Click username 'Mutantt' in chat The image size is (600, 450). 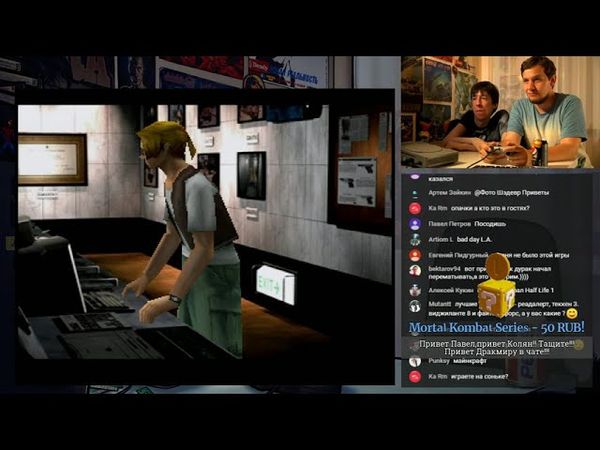(440, 304)
